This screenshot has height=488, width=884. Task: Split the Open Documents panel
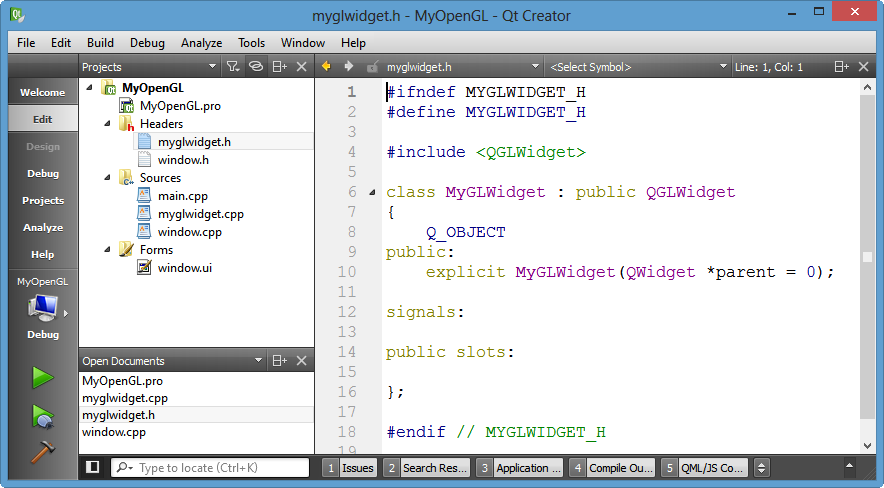coord(280,361)
